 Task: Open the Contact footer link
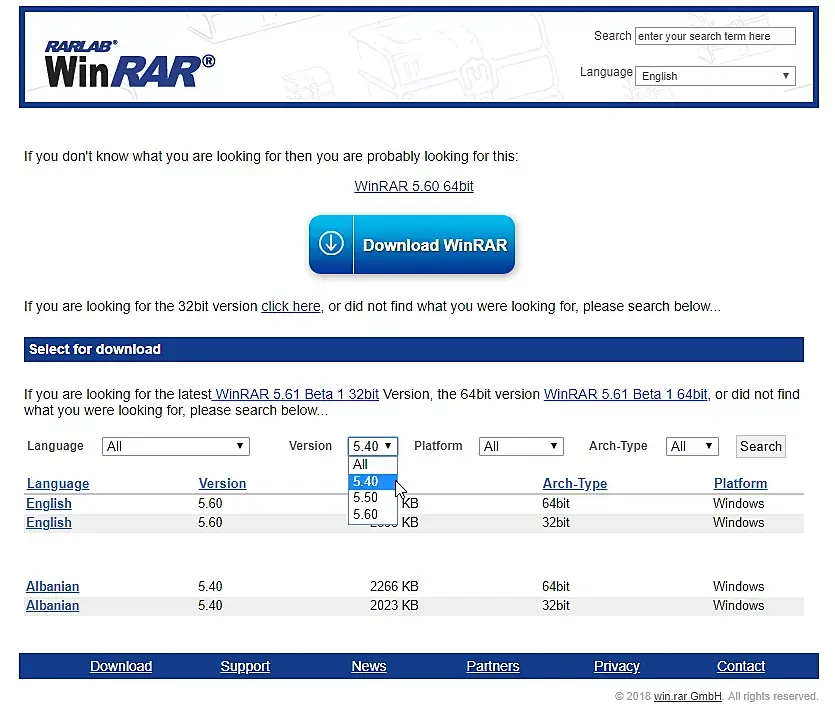pos(741,666)
